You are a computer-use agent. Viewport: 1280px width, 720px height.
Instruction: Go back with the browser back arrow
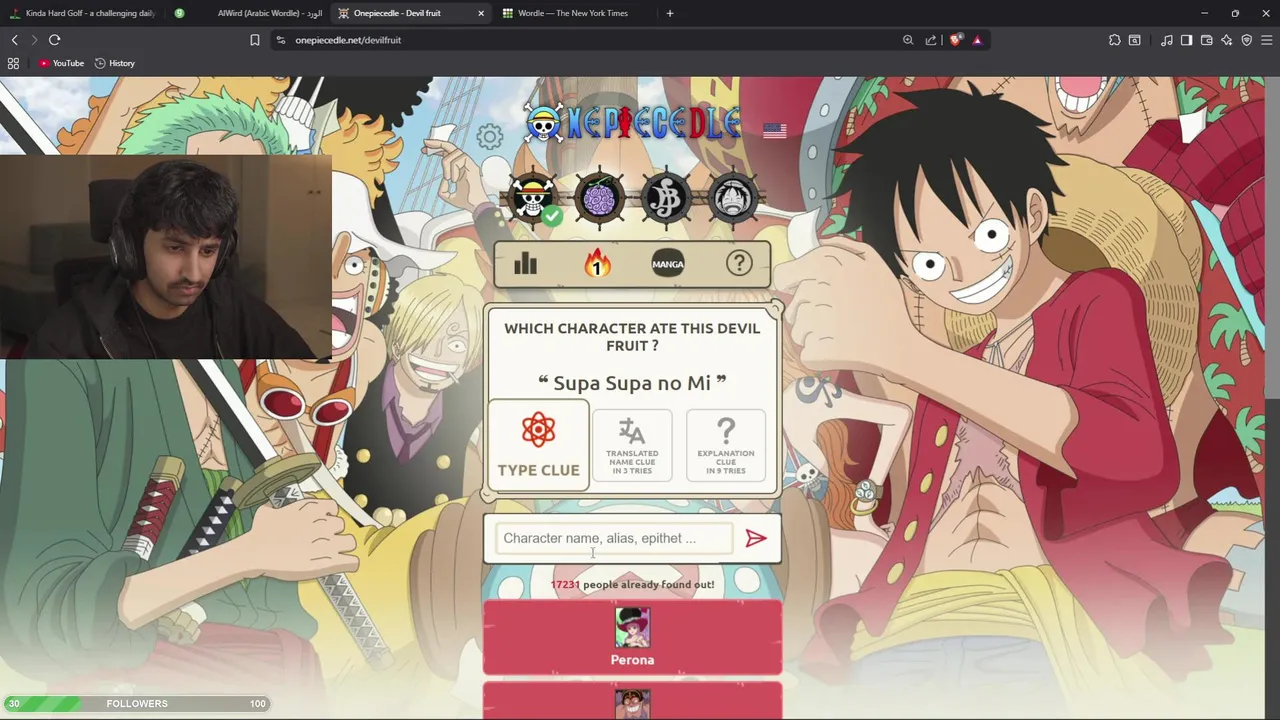tap(14, 40)
